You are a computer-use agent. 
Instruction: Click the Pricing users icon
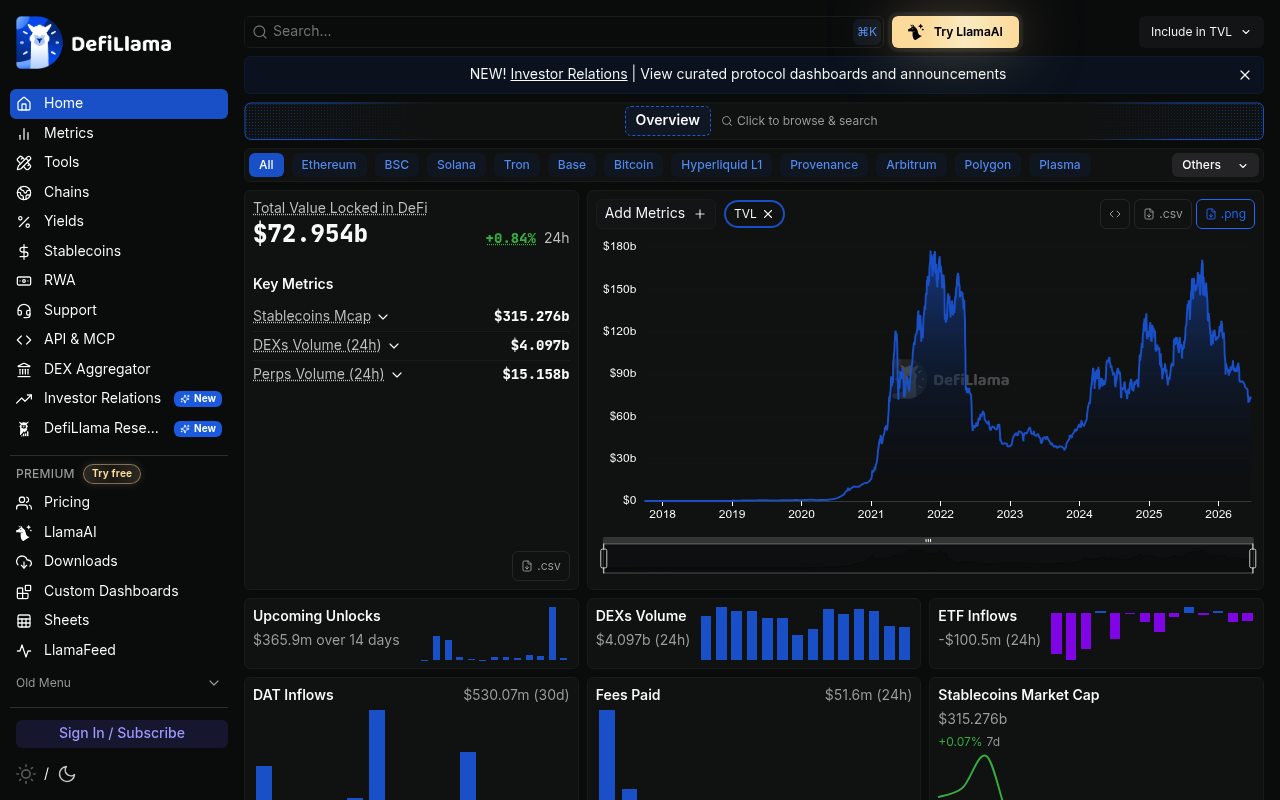[x=24, y=502]
